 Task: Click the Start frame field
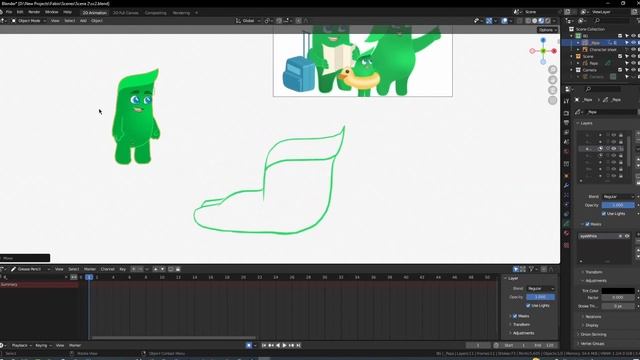tap(515, 345)
